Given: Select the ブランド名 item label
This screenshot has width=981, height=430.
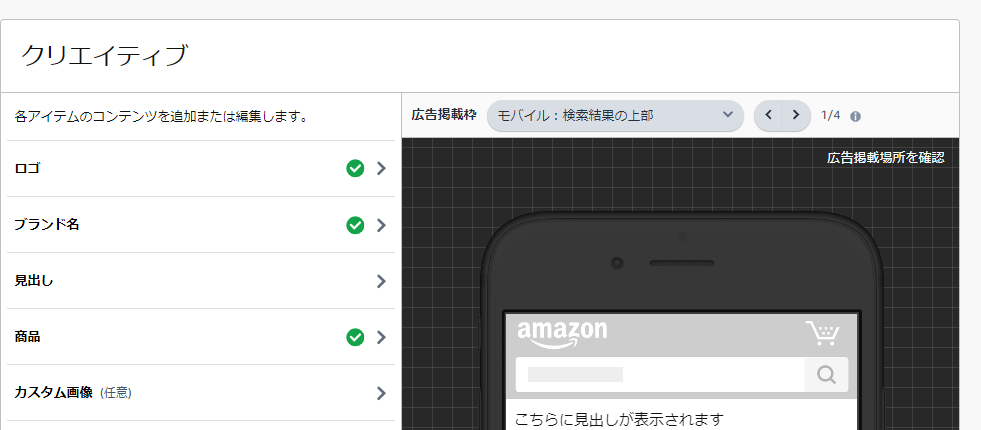Looking at the screenshot, I should coord(47,225).
